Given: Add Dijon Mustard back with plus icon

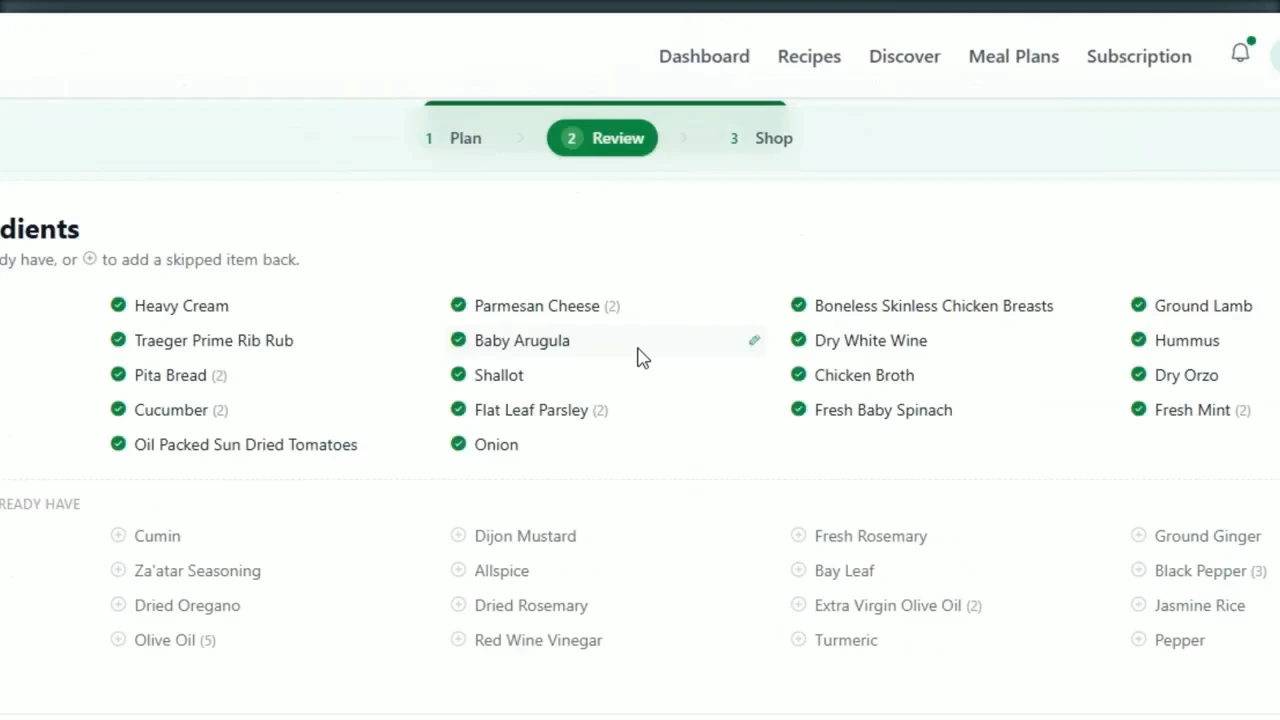Looking at the screenshot, I should (458, 535).
